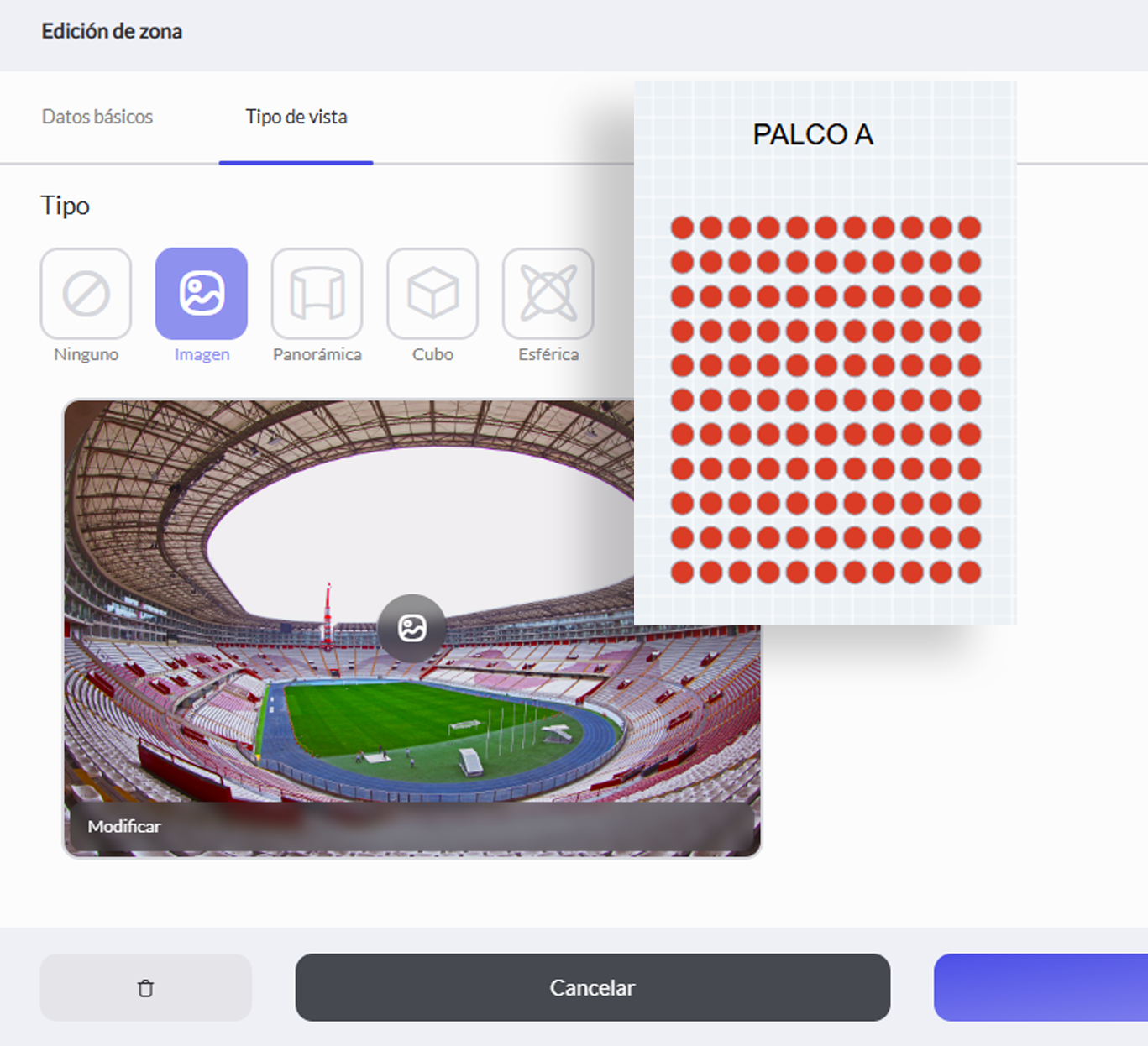Click Modificar on the stadium image
Screen dimensions: 1148x1046
point(124,826)
